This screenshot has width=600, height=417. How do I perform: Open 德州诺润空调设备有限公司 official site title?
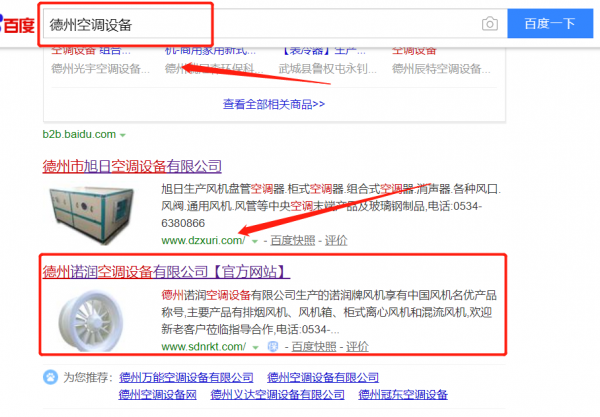[x=166, y=272]
